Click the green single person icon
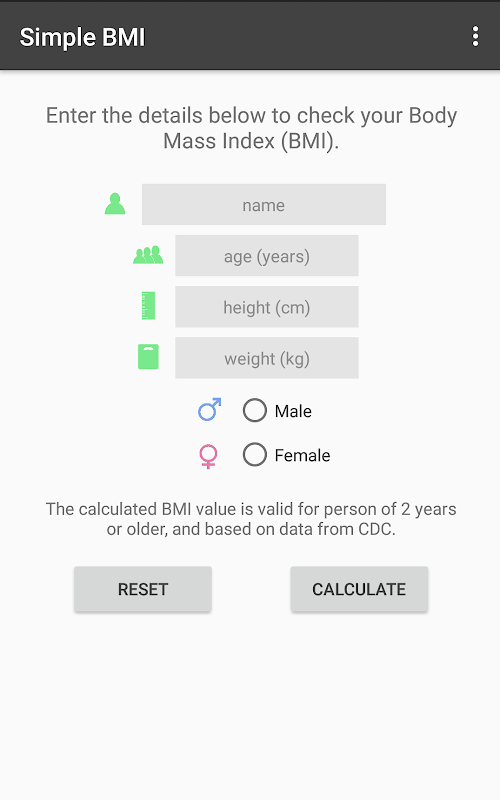Image resolution: width=500 pixels, height=800 pixels. pos(115,204)
